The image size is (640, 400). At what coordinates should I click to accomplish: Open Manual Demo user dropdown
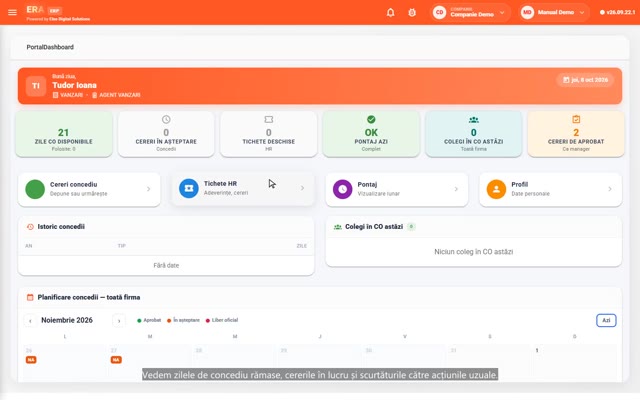554,12
